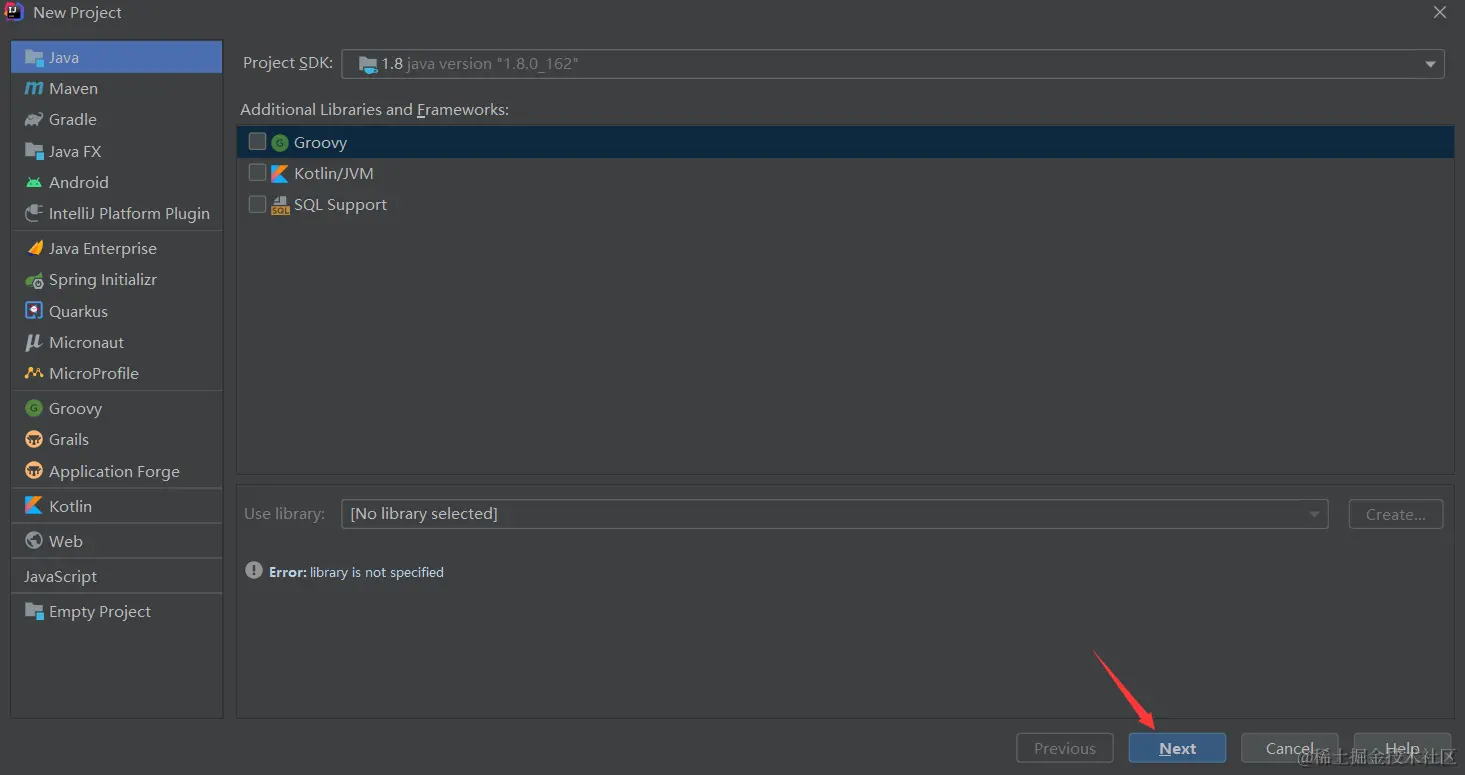Click the 'New Project' title text
The height and width of the screenshot is (775, 1465).
point(77,13)
